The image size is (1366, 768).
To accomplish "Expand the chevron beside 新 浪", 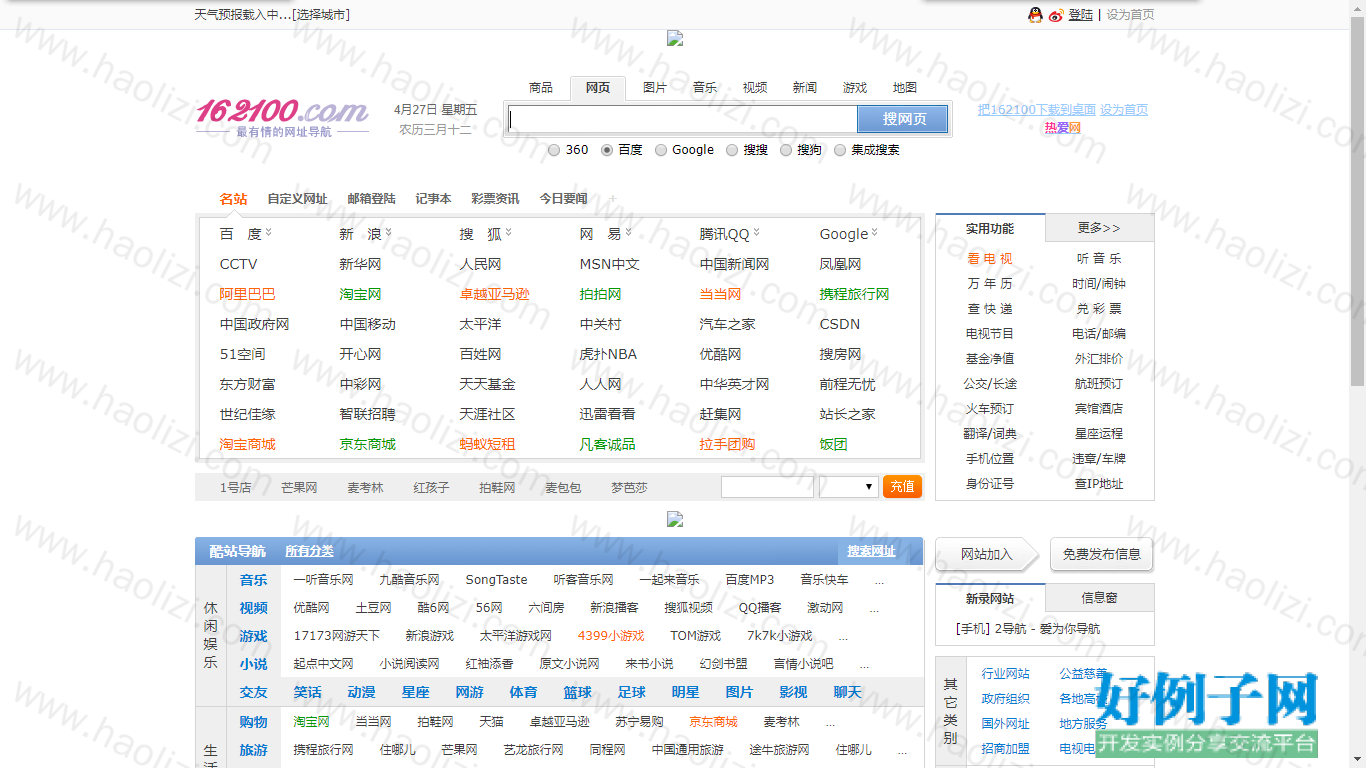I will pyautogui.click(x=388, y=233).
